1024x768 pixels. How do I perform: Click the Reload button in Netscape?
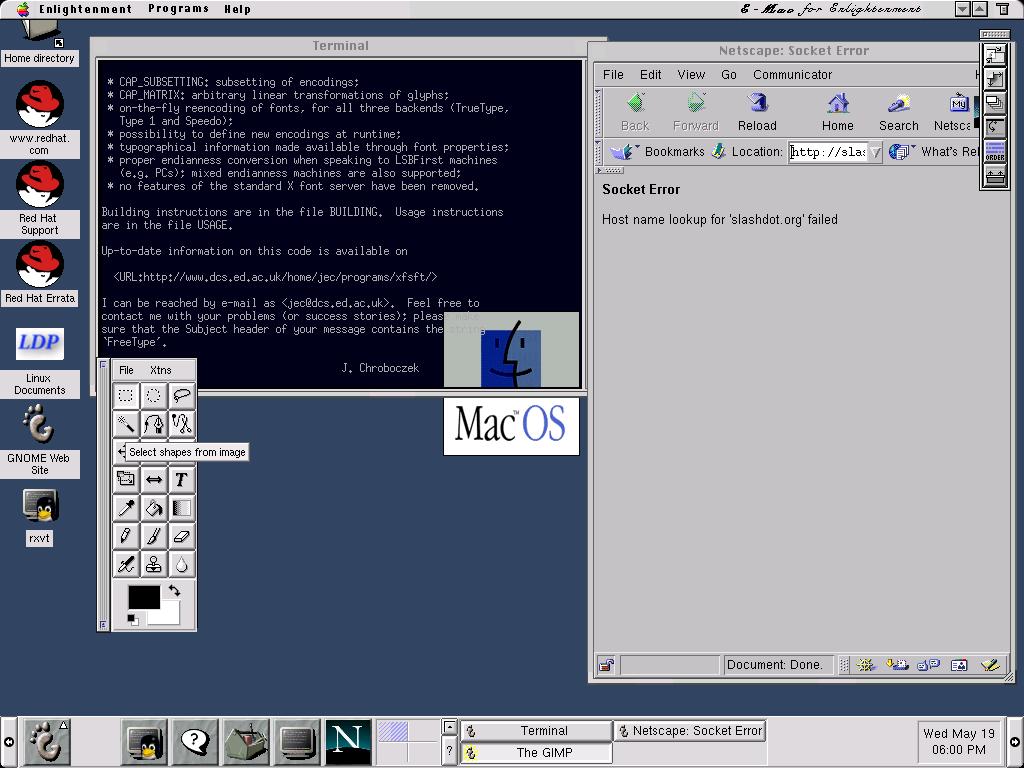tap(757, 112)
